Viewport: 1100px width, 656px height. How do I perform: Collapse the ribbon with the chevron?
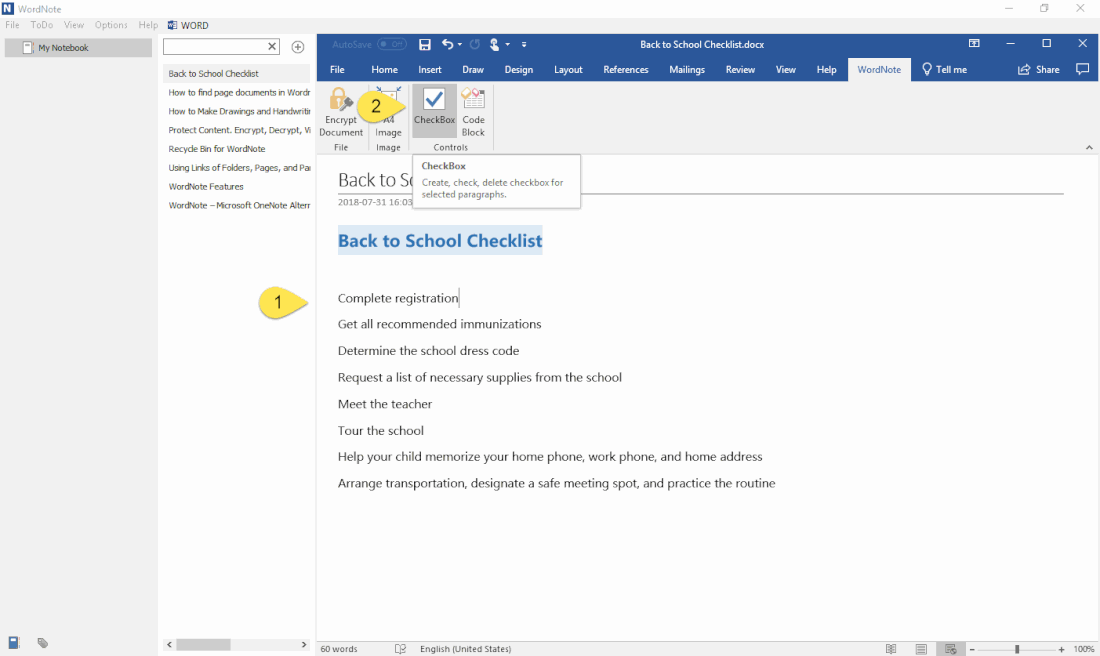[x=1089, y=146]
